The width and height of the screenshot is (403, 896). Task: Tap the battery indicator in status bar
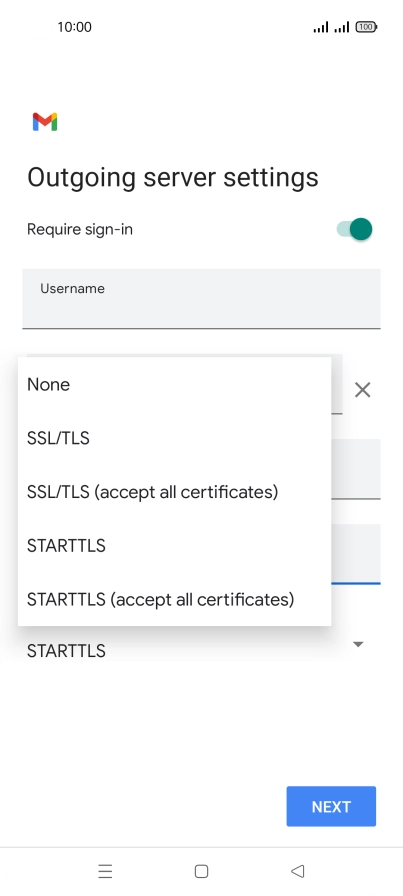[366, 27]
